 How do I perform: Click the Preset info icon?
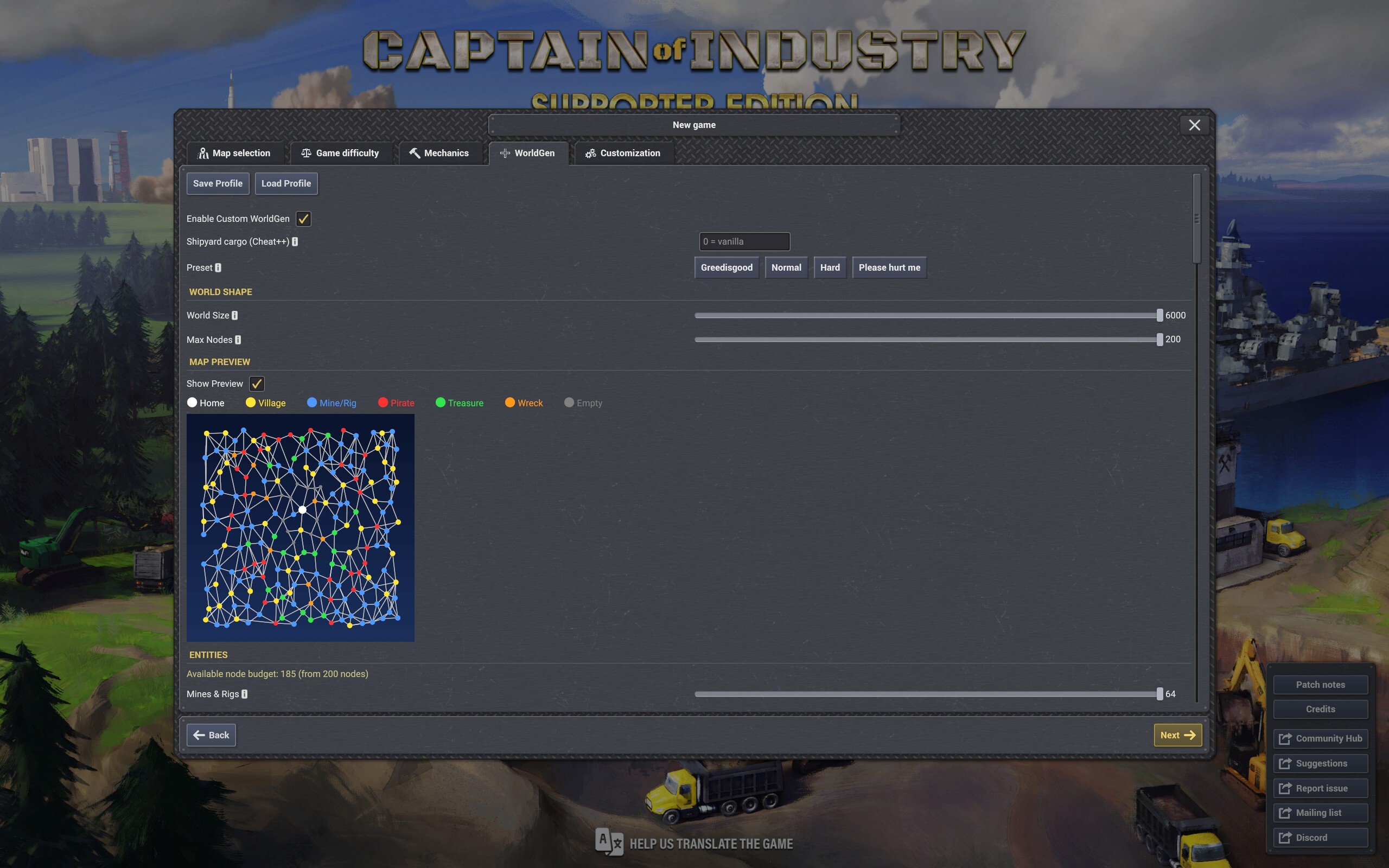coord(218,267)
